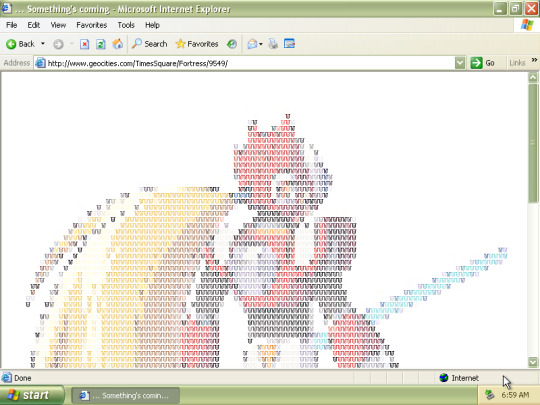Click the page icon in the address bar
Screen dimensions: 540x405
[x=40, y=63]
